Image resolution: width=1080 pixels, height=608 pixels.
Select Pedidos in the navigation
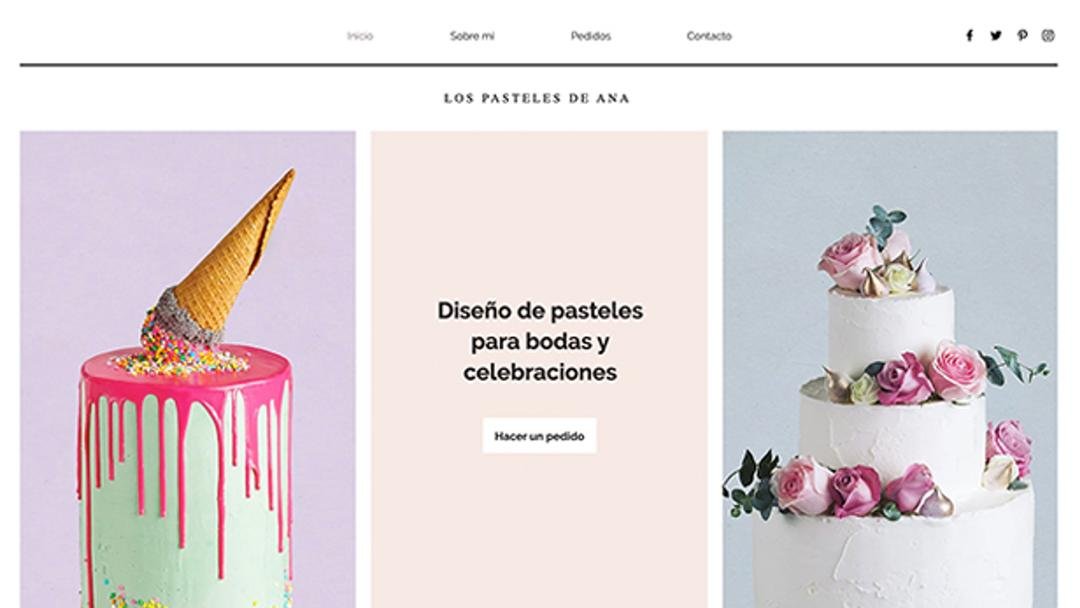point(590,36)
